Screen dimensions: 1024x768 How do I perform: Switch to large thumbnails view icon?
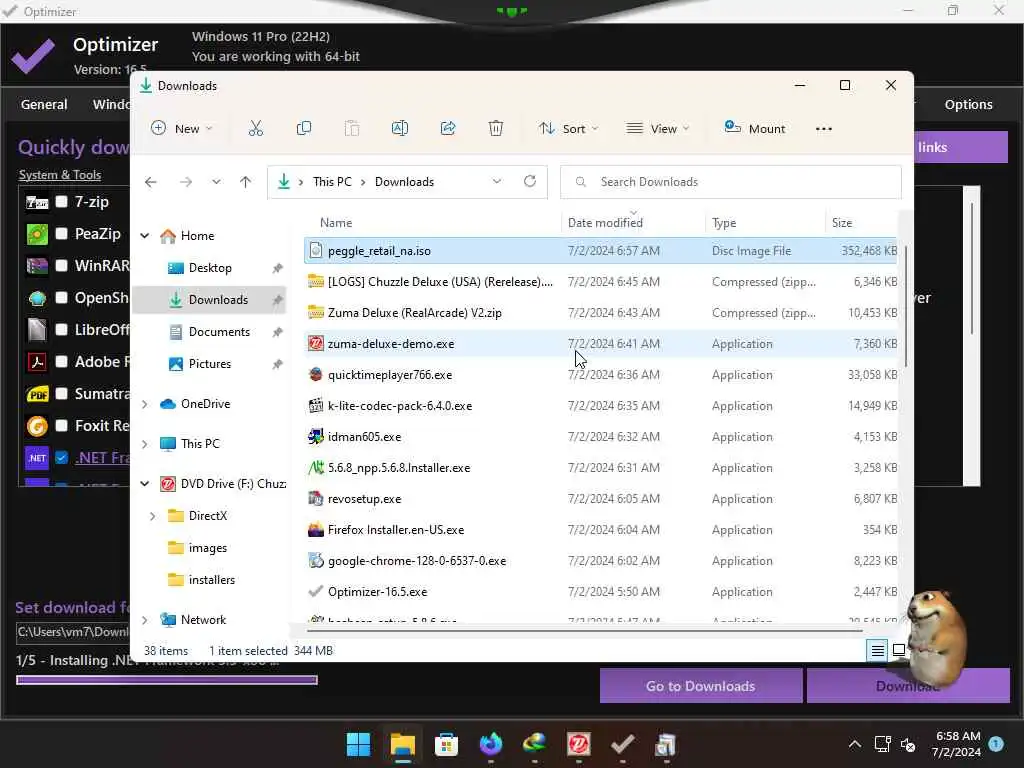[x=899, y=650]
